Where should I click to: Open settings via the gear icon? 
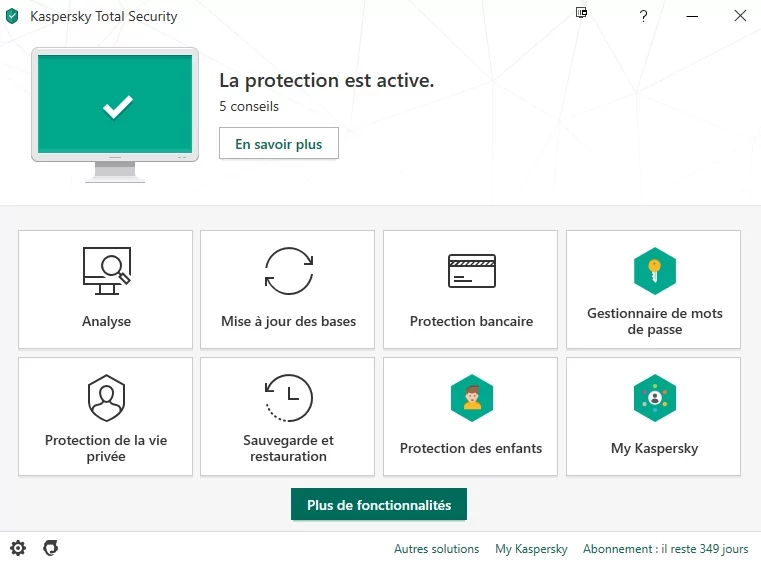(x=18, y=548)
